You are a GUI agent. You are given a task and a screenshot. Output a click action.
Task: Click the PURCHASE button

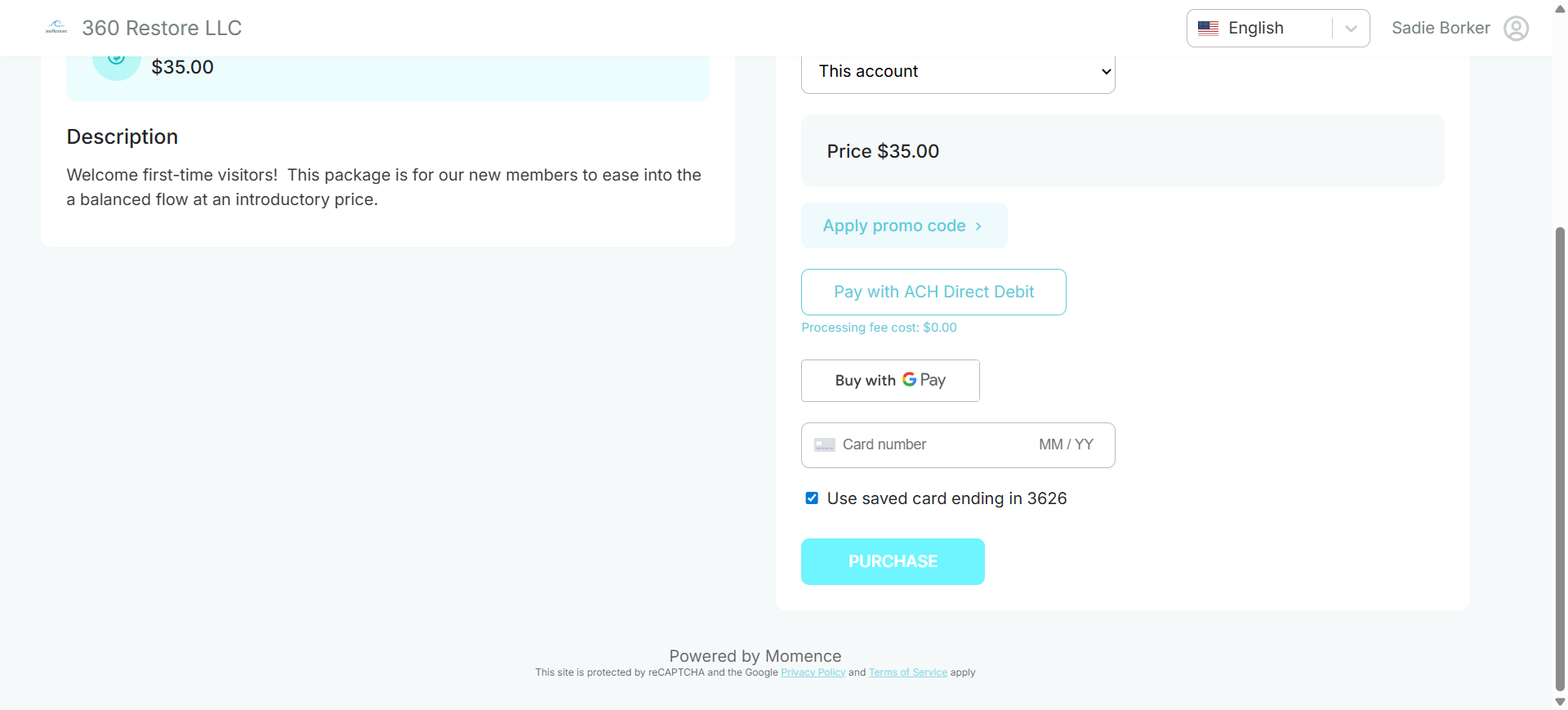(893, 561)
